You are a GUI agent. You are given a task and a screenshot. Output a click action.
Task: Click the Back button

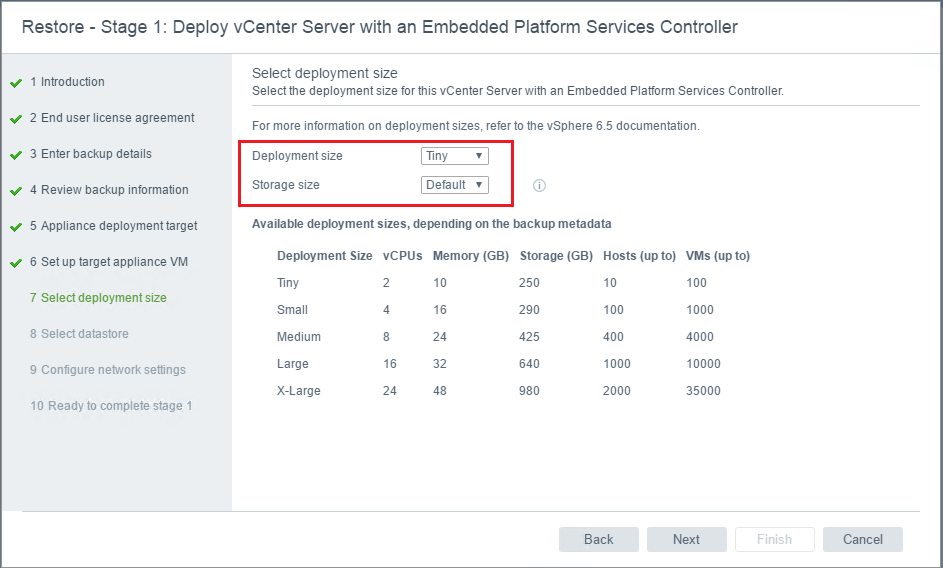click(x=598, y=540)
